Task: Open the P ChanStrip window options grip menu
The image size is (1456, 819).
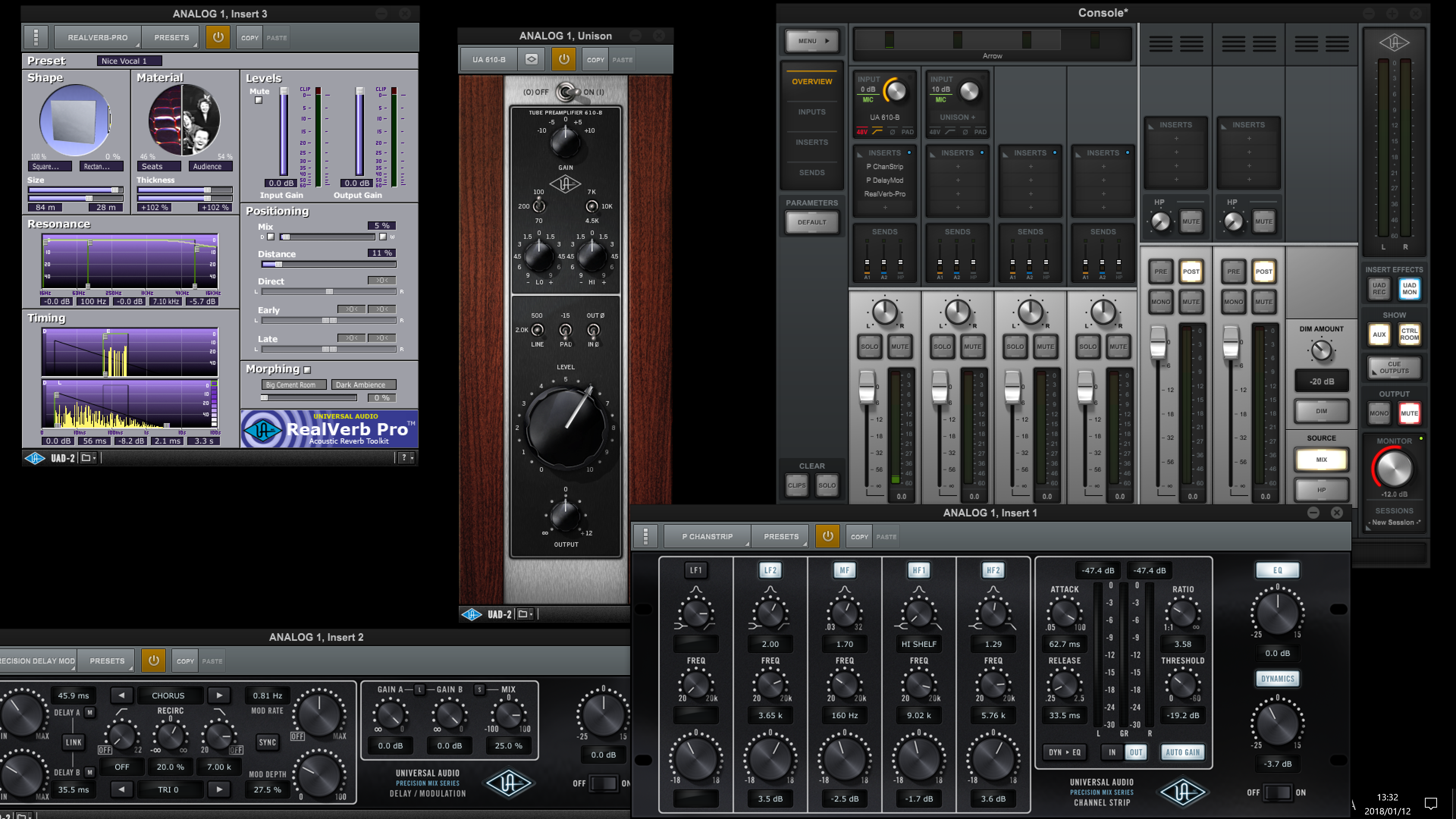Action: (x=645, y=536)
